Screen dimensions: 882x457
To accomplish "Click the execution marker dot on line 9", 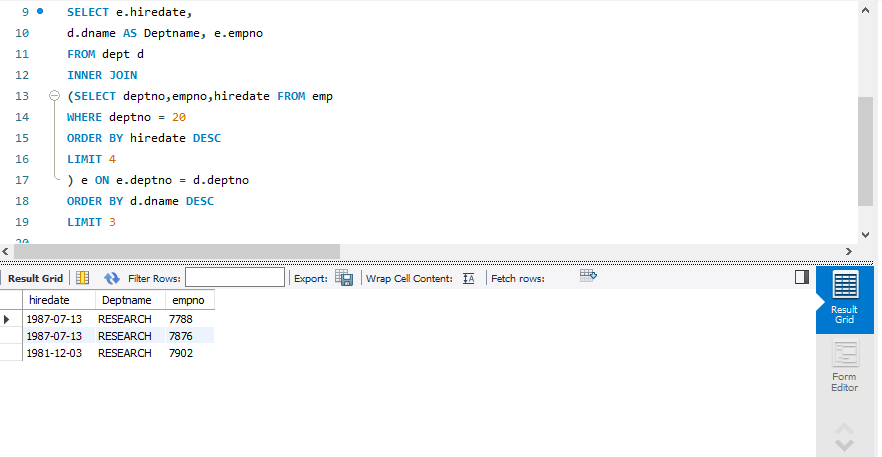I will (40, 11).
